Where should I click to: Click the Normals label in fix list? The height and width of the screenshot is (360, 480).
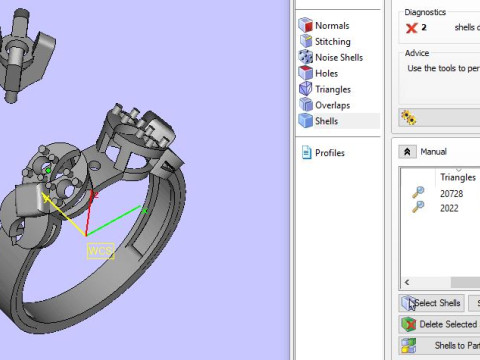click(x=332, y=25)
